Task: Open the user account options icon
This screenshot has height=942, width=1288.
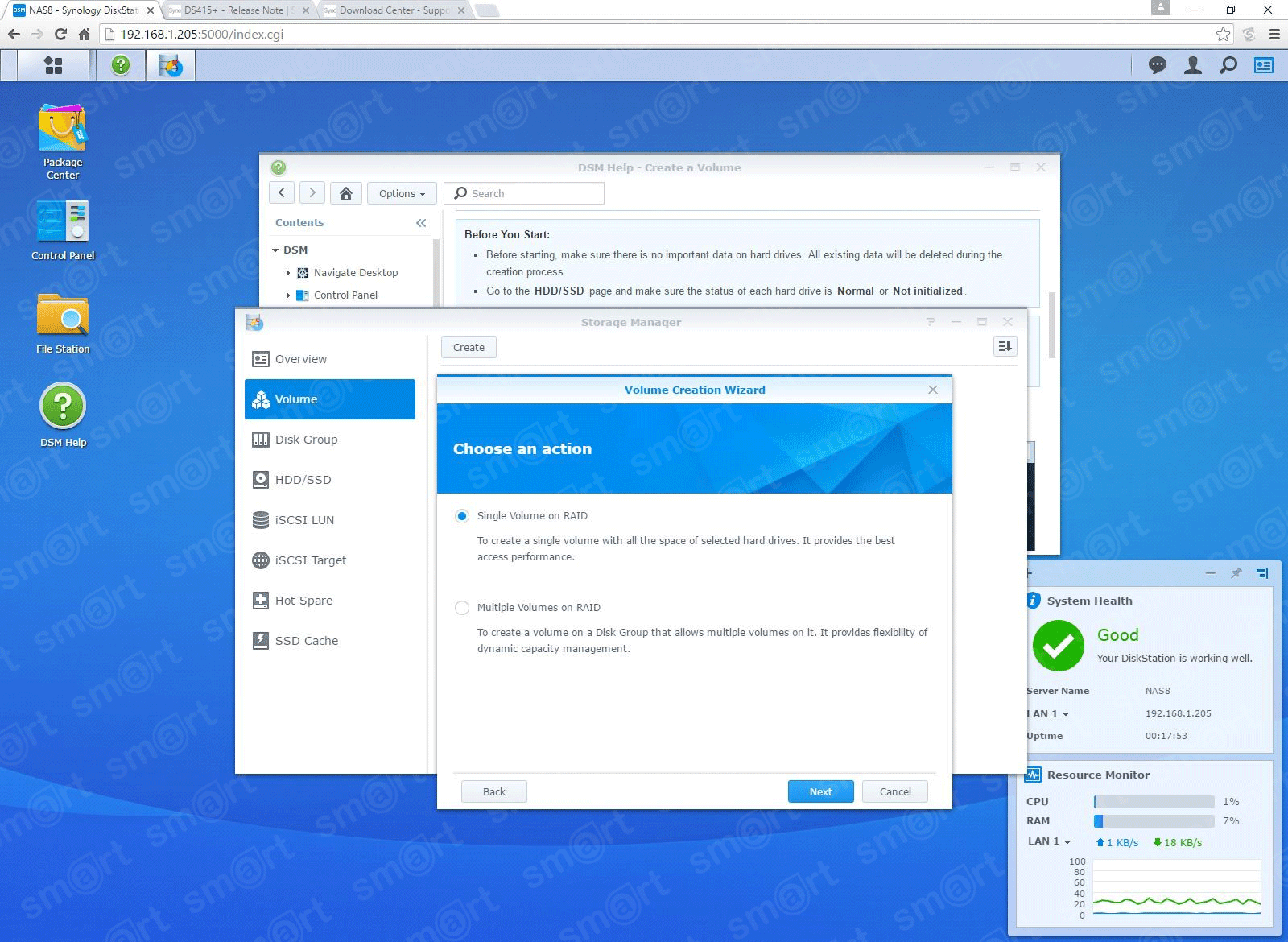Action: [1193, 65]
